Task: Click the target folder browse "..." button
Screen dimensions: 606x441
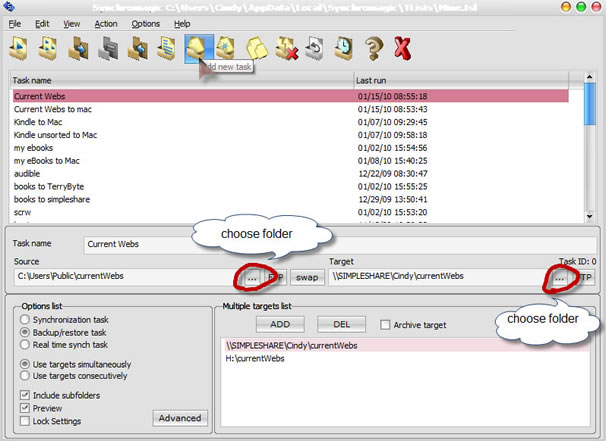Action: point(559,278)
